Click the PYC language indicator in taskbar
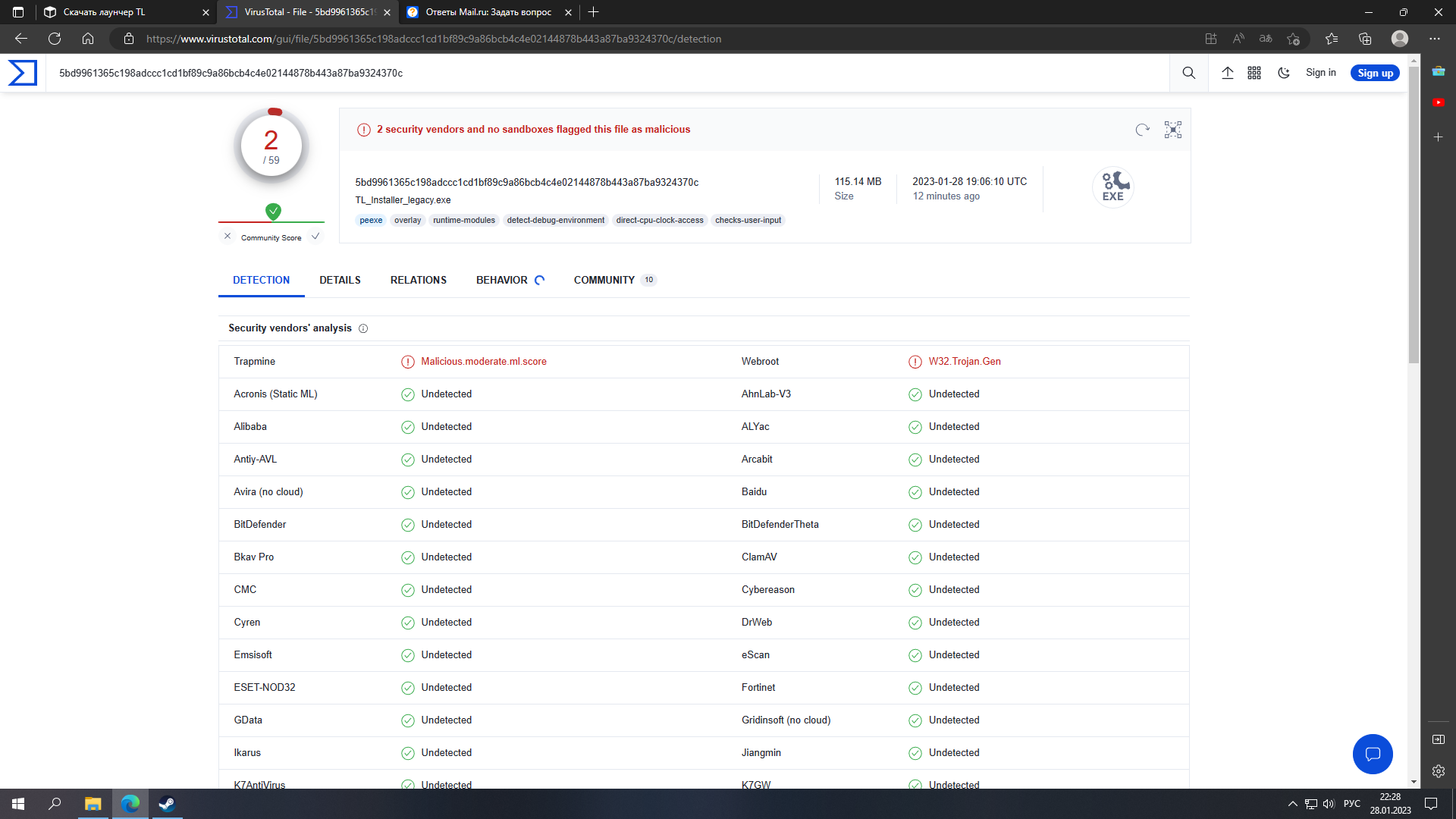 pyautogui.click(x=1352, y=804)
